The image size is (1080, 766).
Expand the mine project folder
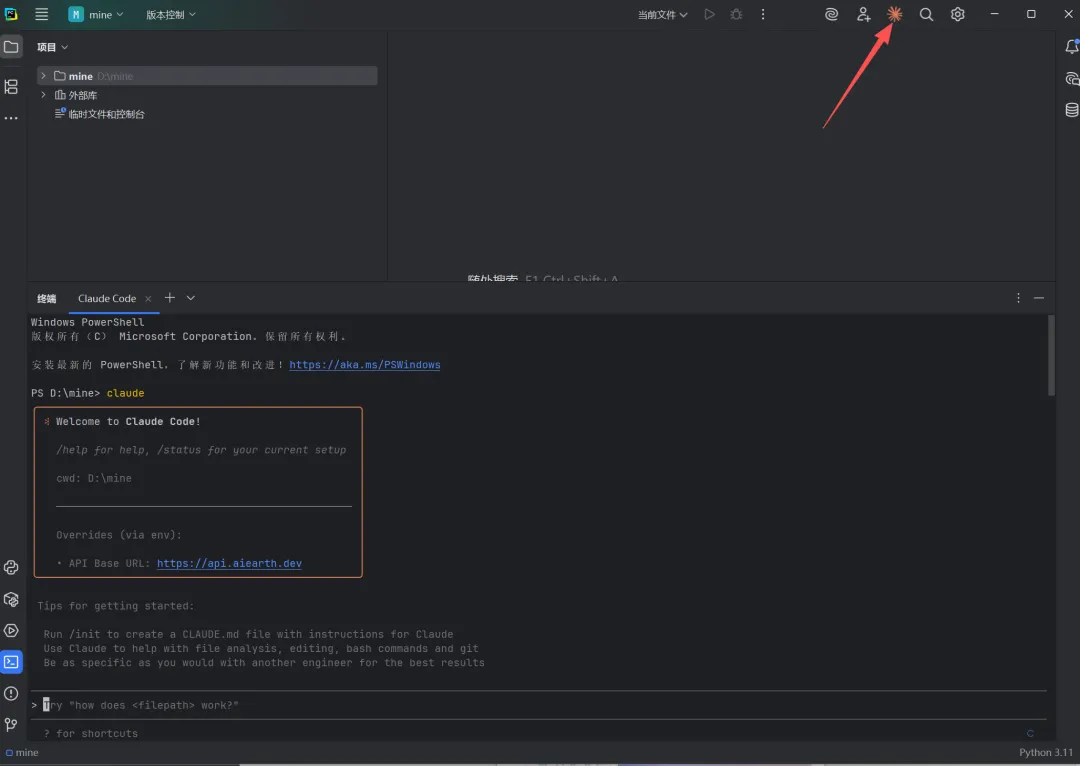coord(43,76)
